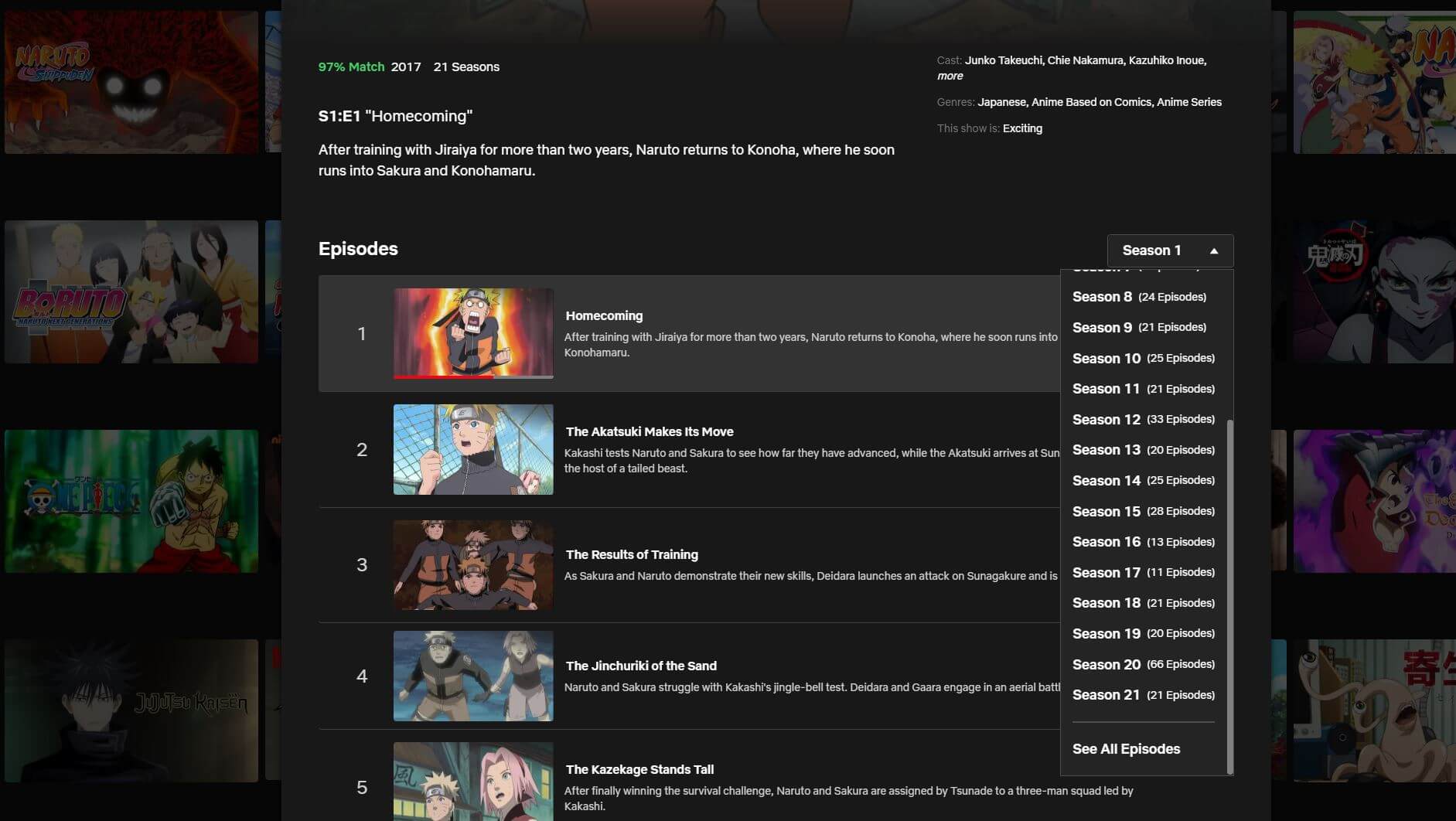Viewport: 1456px width, 821px height.
Task: Switch to Season 14
Action: pos(1143,481)
